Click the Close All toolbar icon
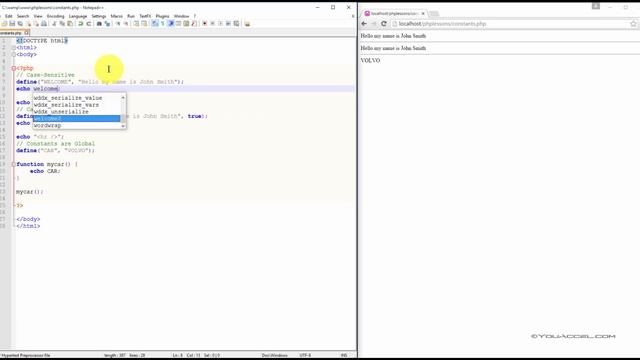Viewport: 640px width, 360px height. pos(37,24)
